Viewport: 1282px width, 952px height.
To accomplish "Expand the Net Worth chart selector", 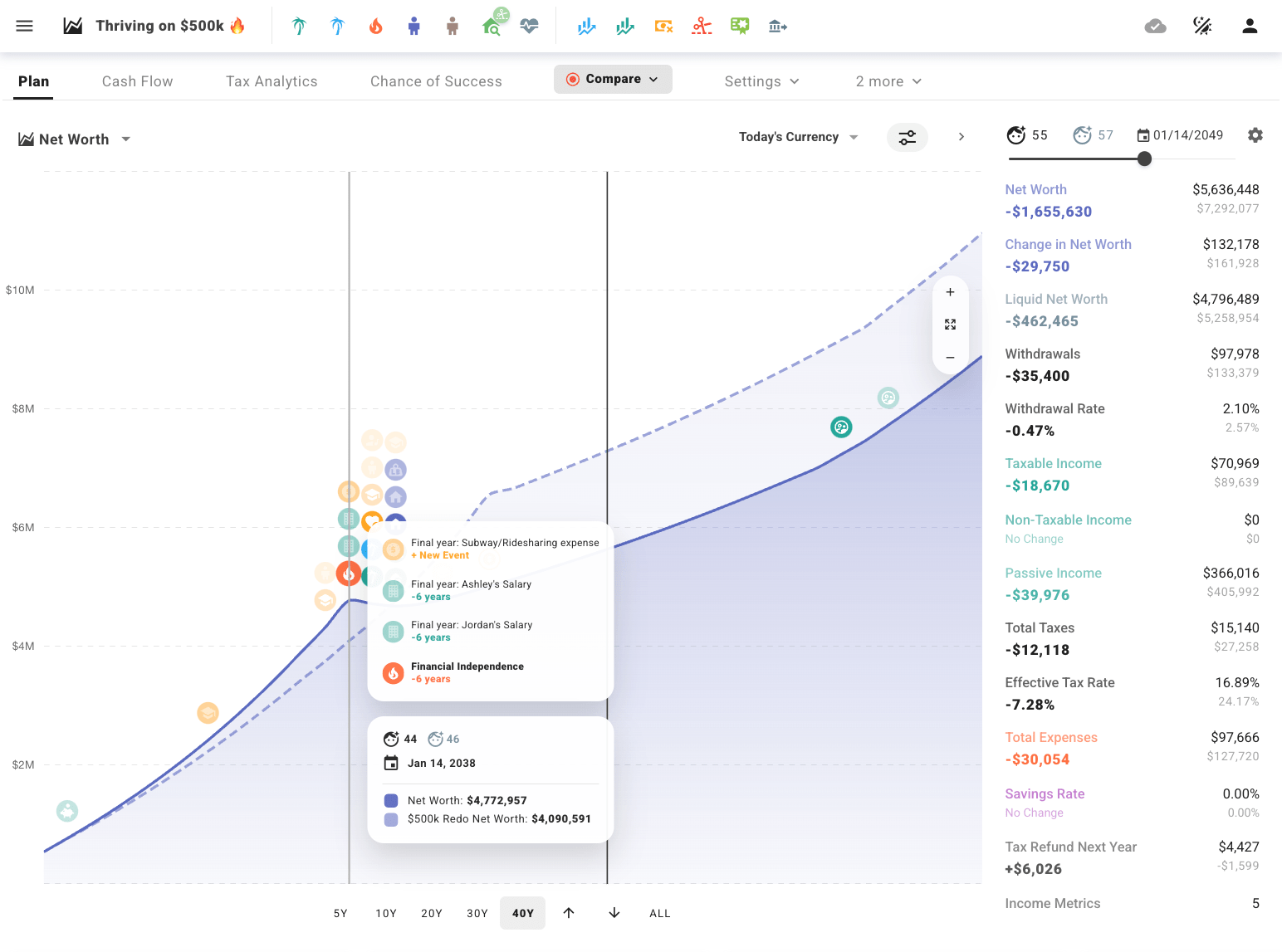I will pyautogui.click(x=75, y=139).
